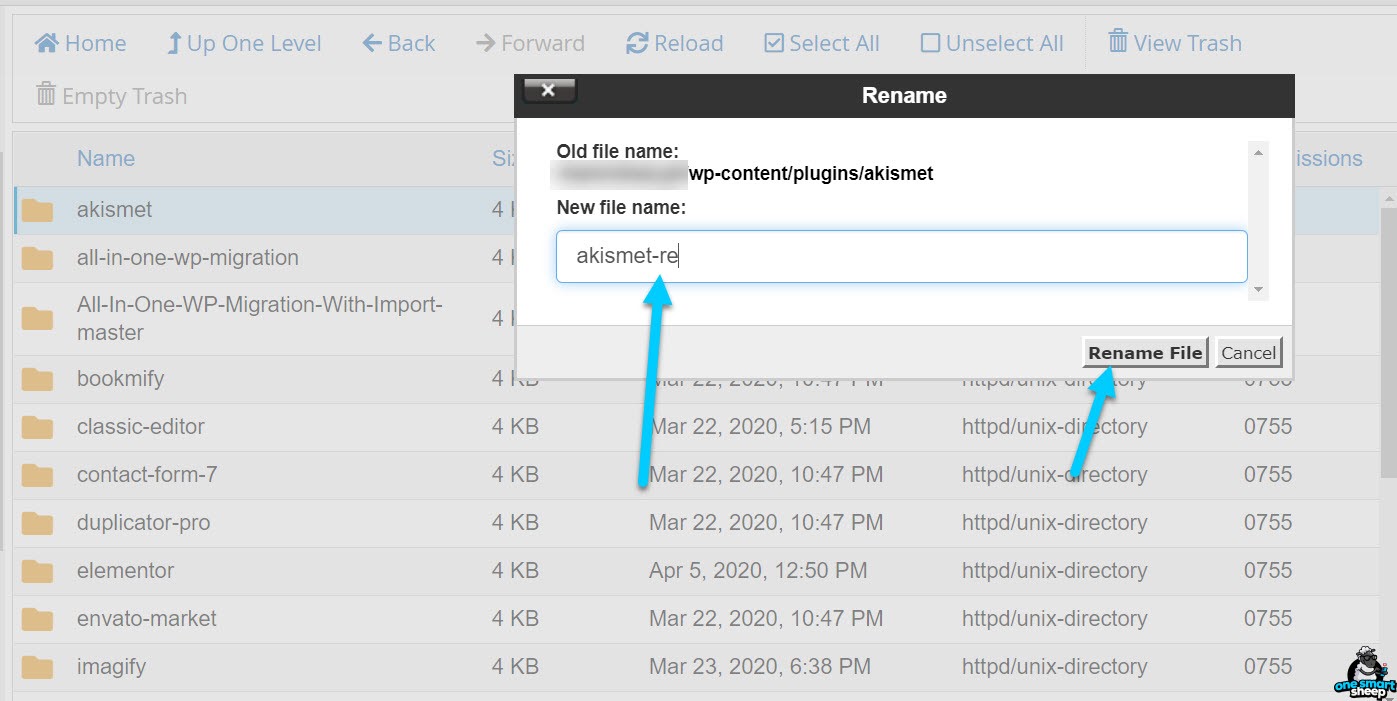This screenshot has width=1397, height=701.
Task: Select the imagify folder
Action: [x=697, y=667]
